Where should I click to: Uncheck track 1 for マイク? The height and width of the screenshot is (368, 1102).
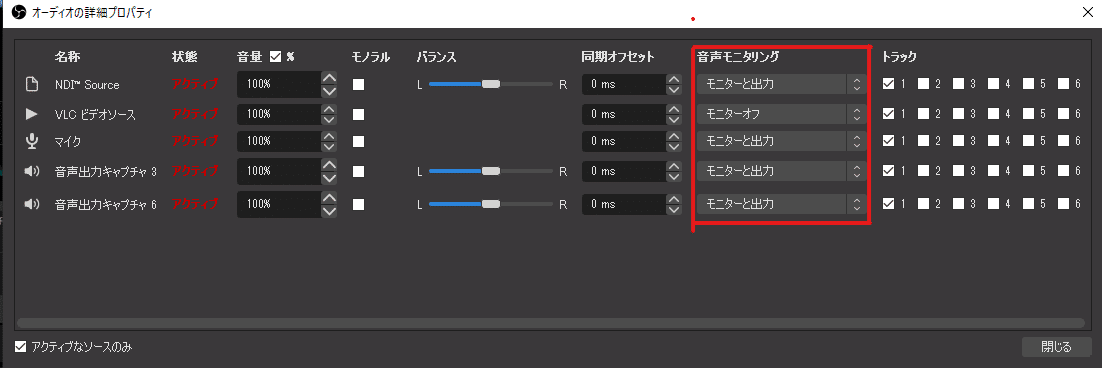888,141
